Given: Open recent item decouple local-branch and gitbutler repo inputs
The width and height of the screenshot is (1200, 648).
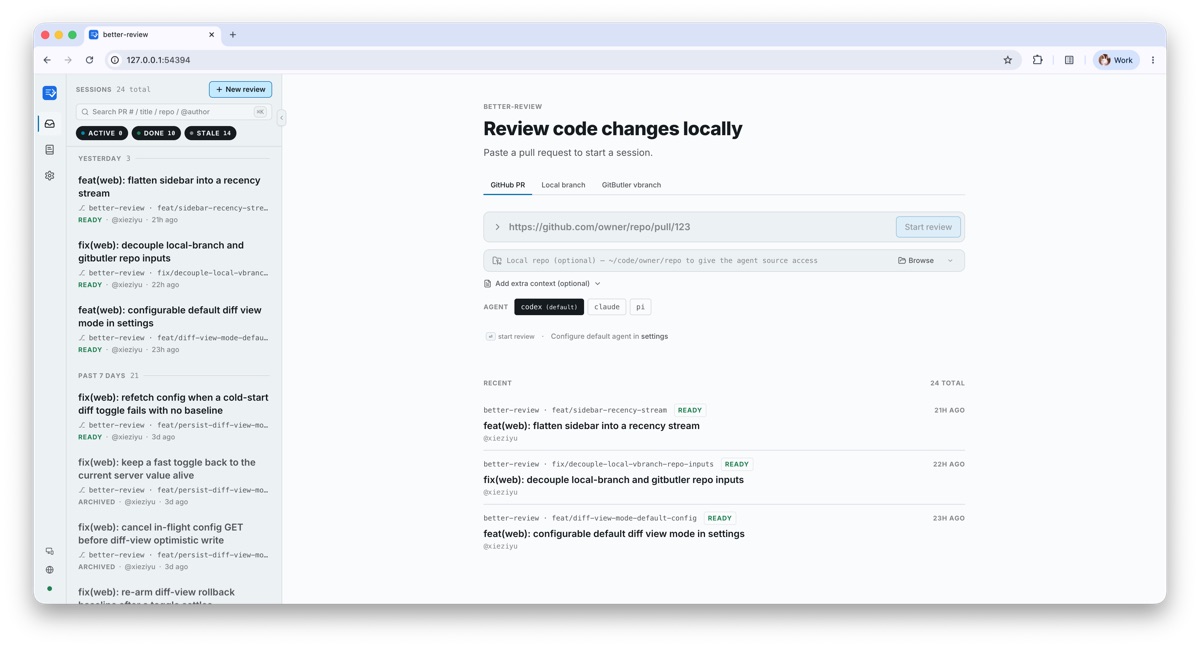Looking at the screenshot, I should (x=724, y=478).
